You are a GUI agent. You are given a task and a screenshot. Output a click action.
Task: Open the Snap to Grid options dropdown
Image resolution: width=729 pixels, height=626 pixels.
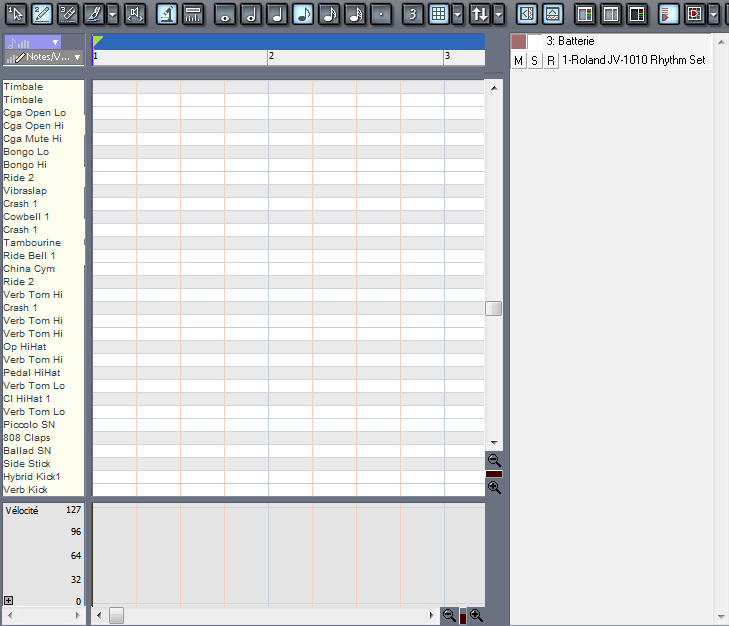(x=457, y=14)
